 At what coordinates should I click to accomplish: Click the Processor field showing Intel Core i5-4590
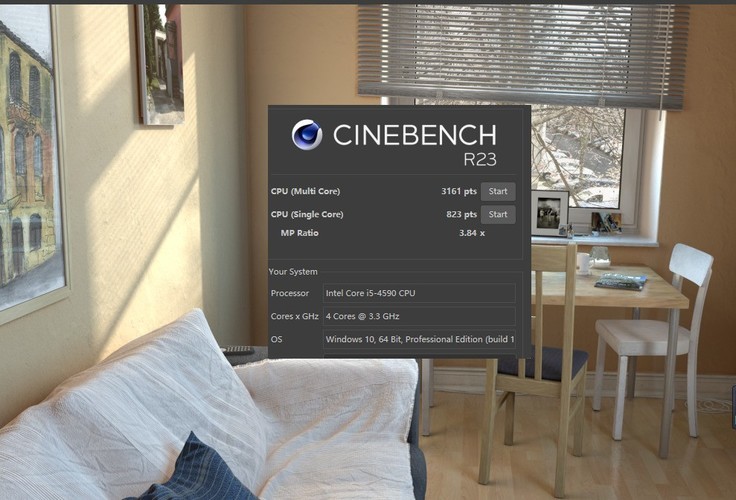click(419, 293)
